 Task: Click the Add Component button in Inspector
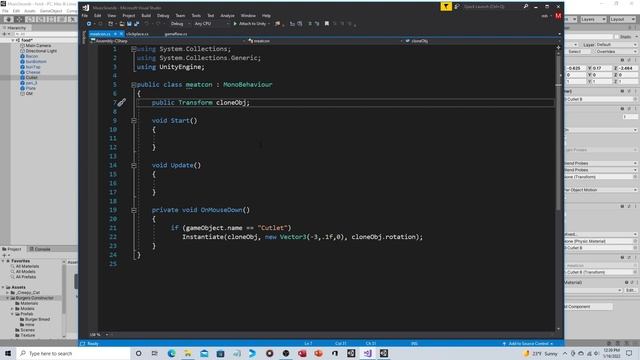click(x=588, y=307)
